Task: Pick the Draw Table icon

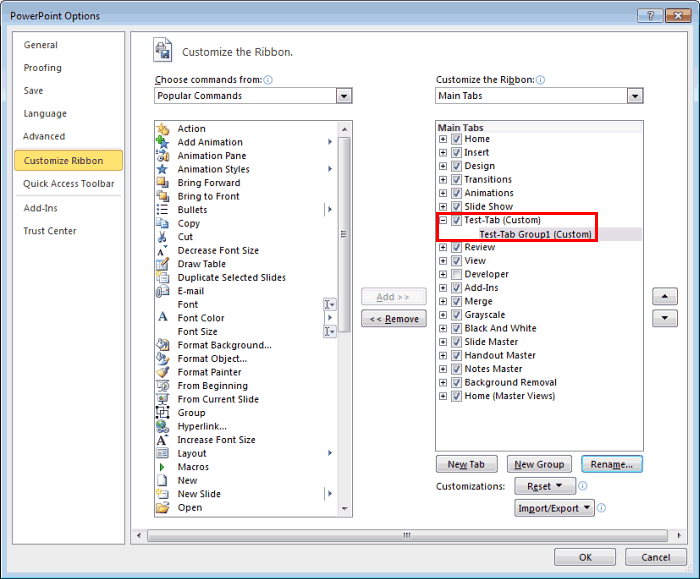Action: (163, 264)
